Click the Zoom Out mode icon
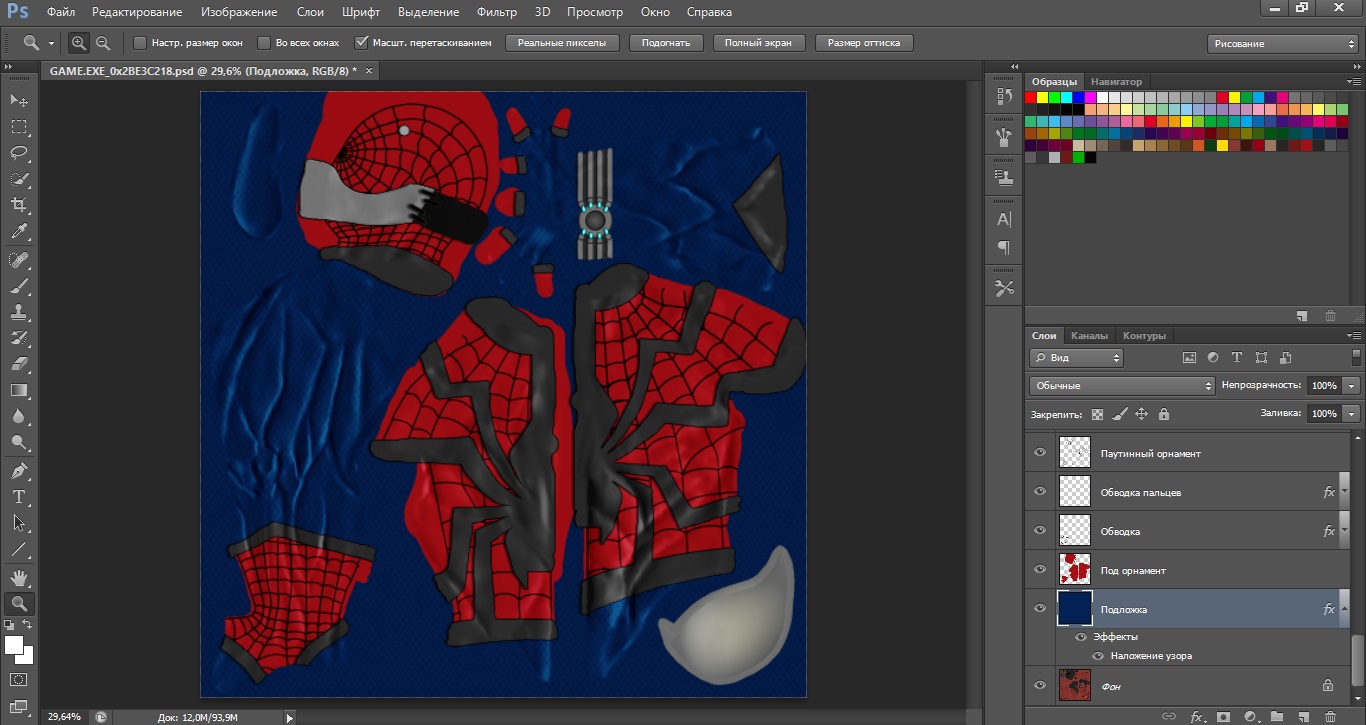 [102, 43]
